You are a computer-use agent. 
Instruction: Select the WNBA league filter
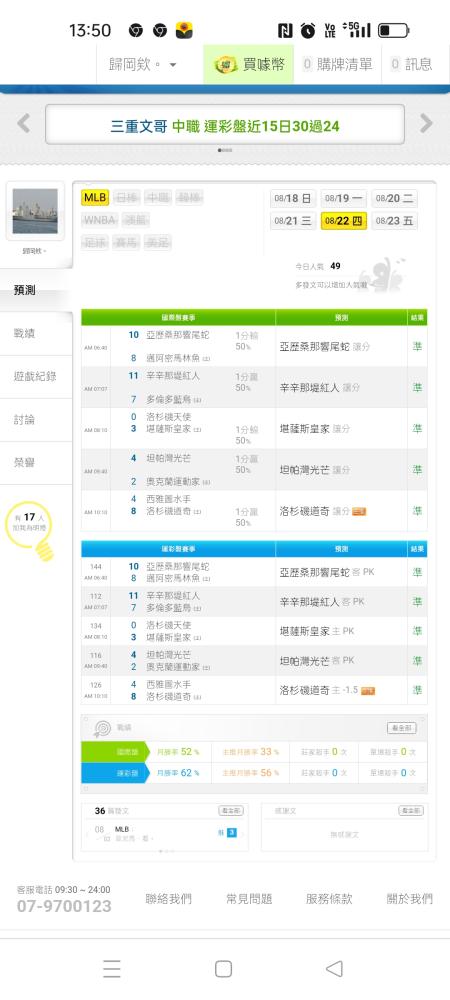tap(99, 220)
